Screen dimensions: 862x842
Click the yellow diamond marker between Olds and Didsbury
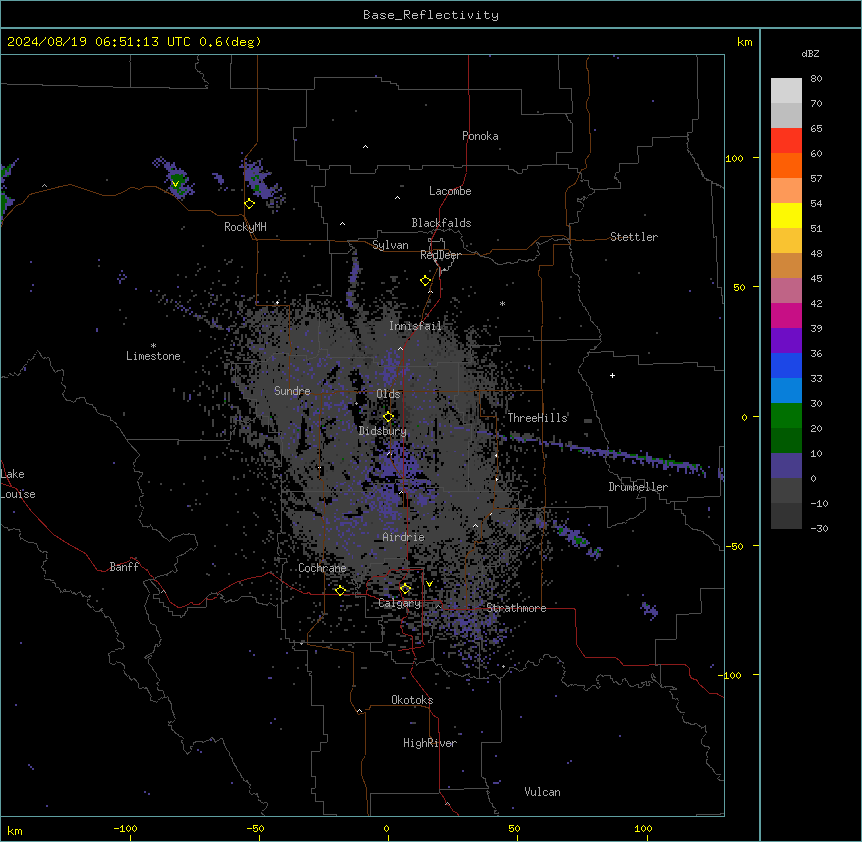tap(388, 417)
